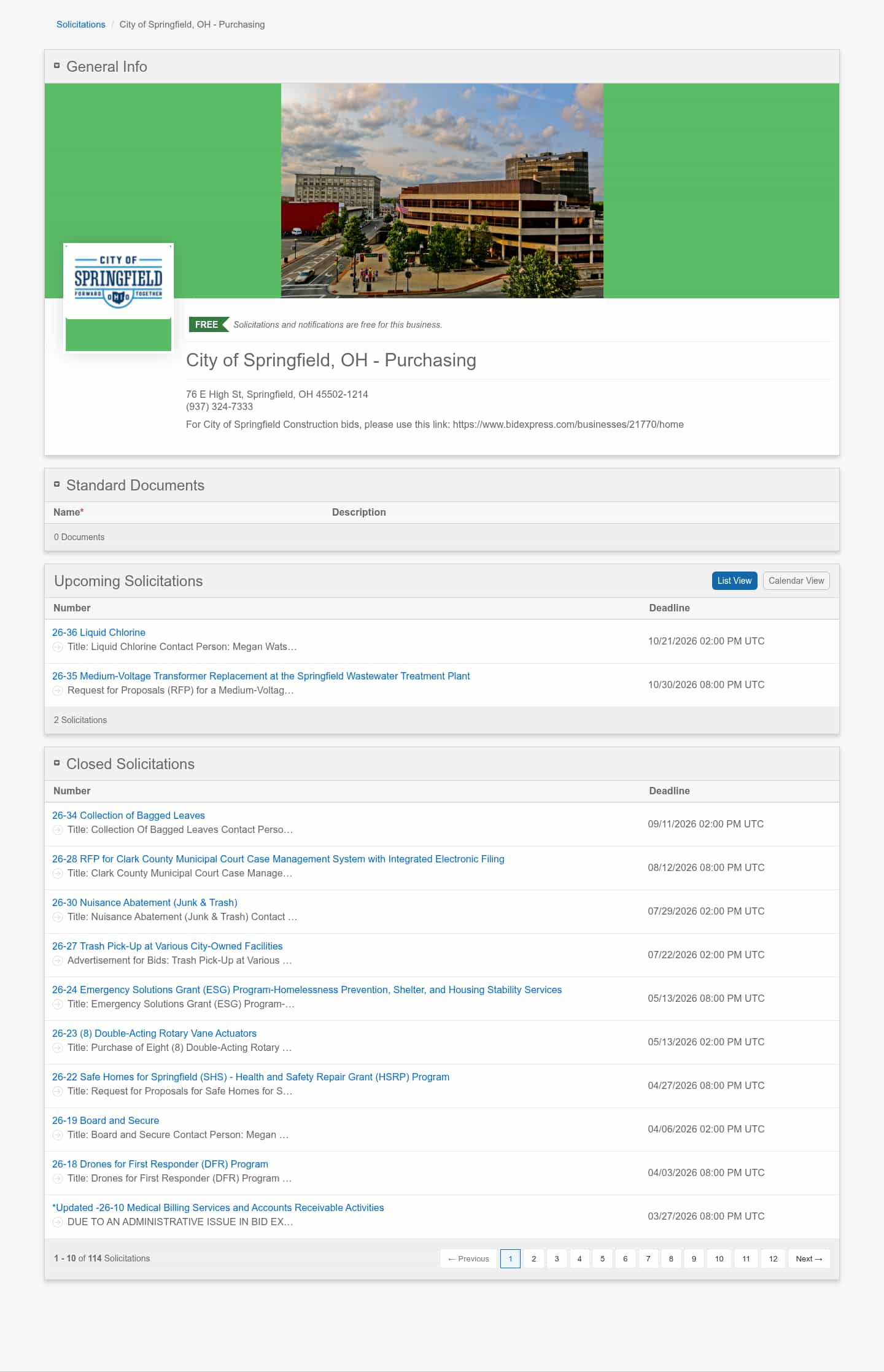Open 26-24 Emergency Solutions Grant solicitation

click(x=307, y=990)
